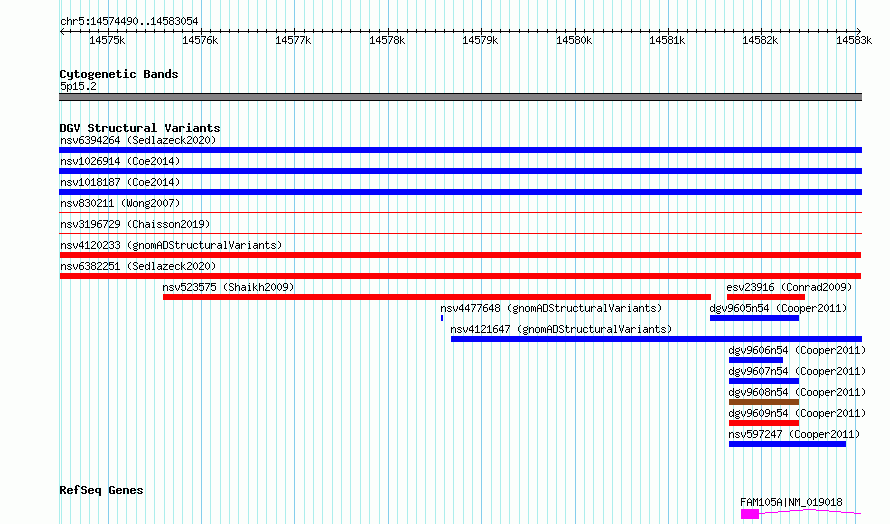
Task: Open the nsv597247 (Cooper2011) label
Action: pos(794,434)
